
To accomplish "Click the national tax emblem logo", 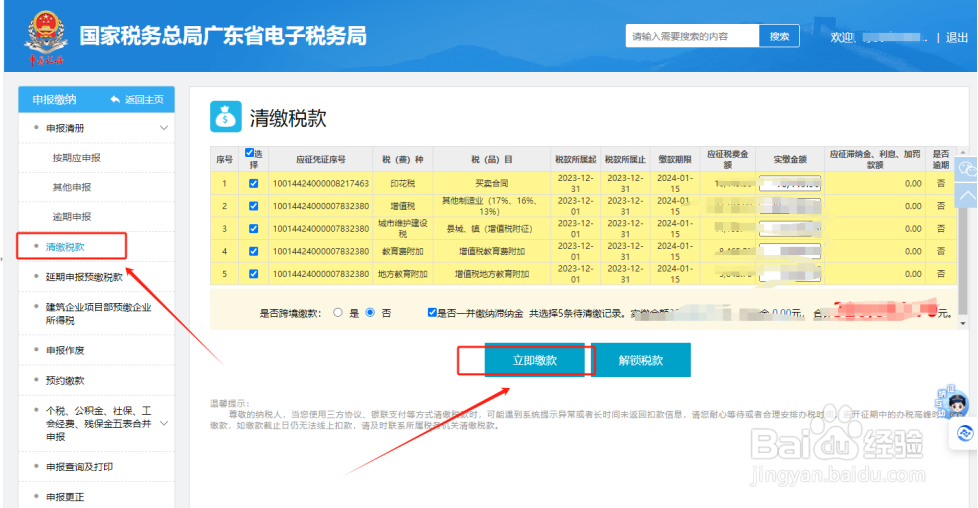I will pyautogui.click(x=45, y=36).
